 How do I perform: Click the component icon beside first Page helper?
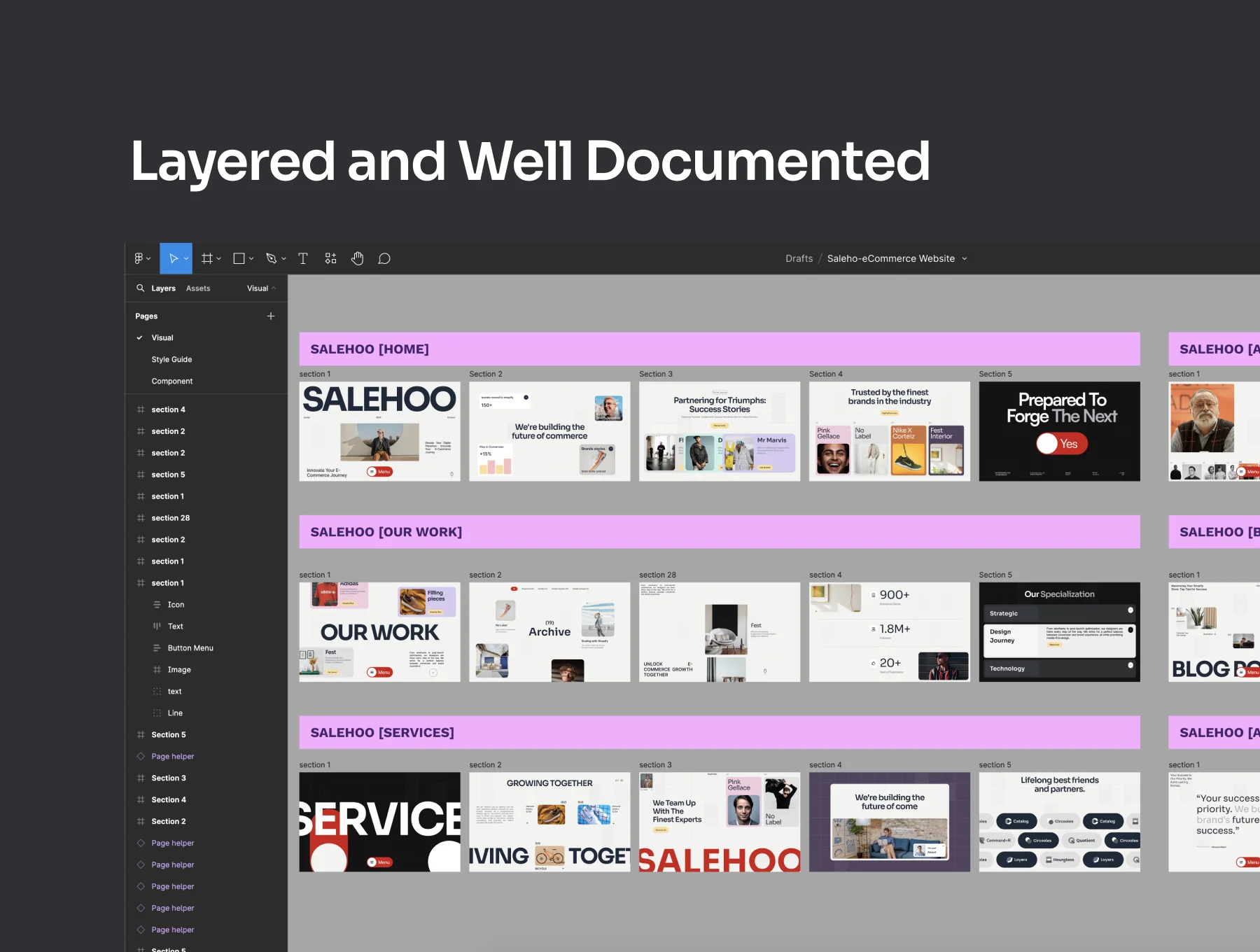click(141, 757)
